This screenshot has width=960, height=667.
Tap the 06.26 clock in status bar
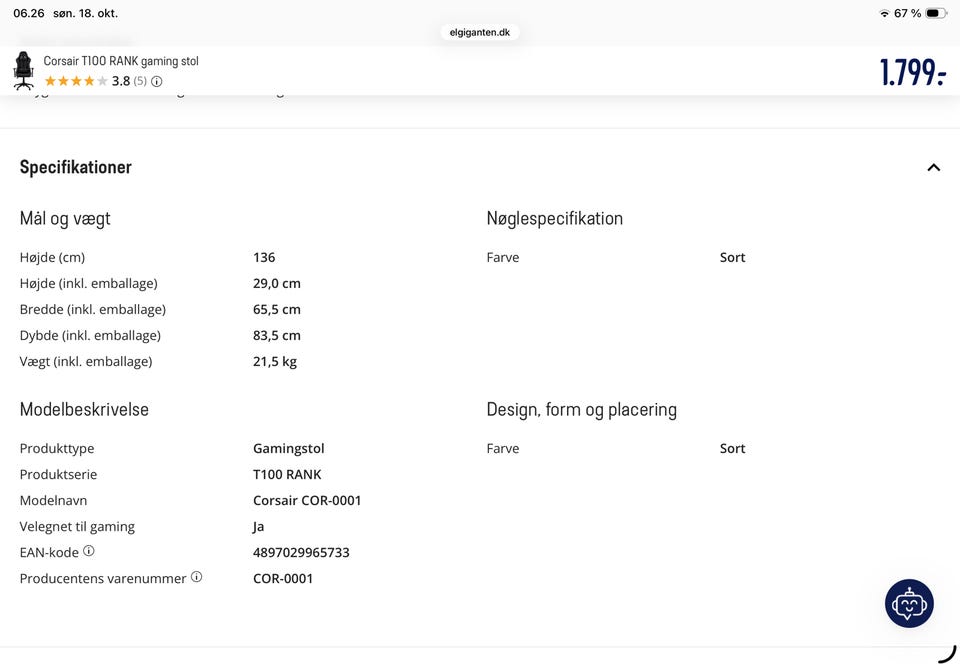pos(29,13)
